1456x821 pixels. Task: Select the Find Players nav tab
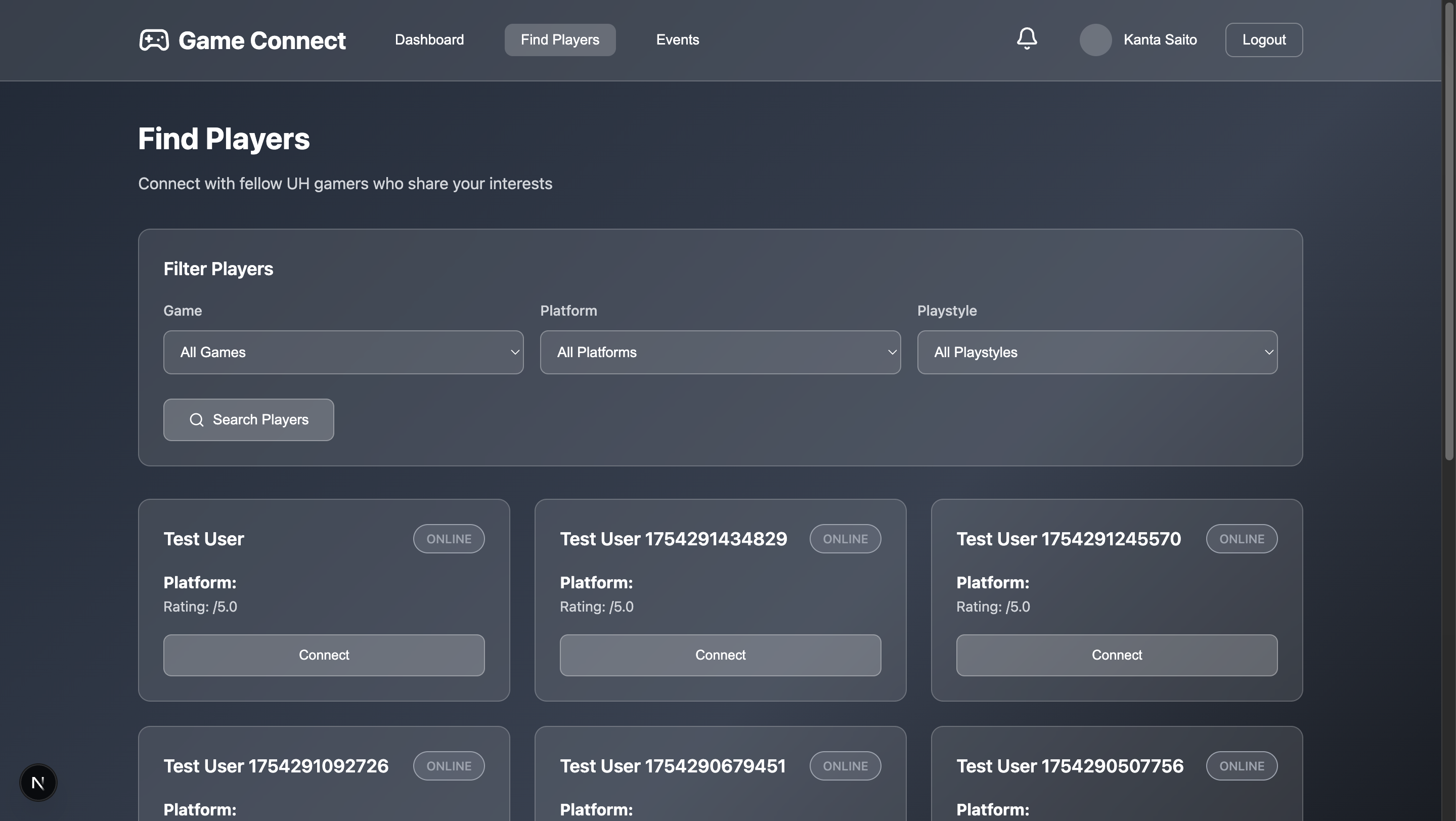[559, 39]
